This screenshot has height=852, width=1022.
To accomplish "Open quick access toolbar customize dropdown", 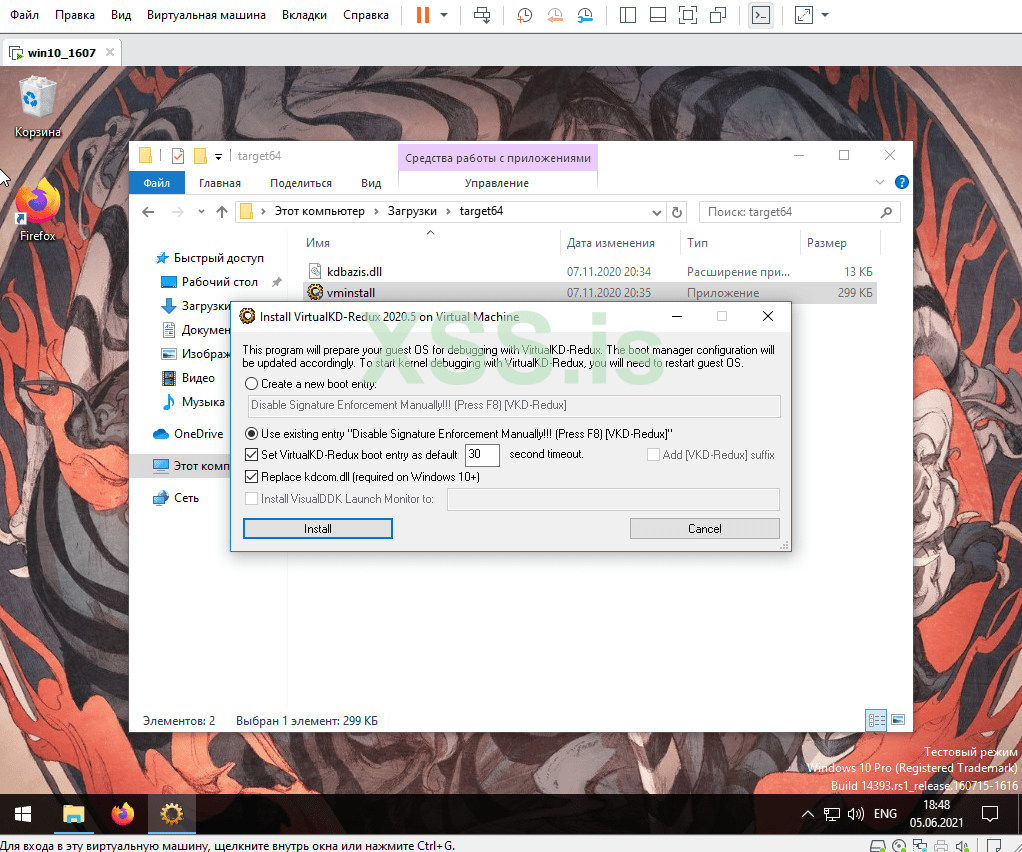I will coord(218,156).
